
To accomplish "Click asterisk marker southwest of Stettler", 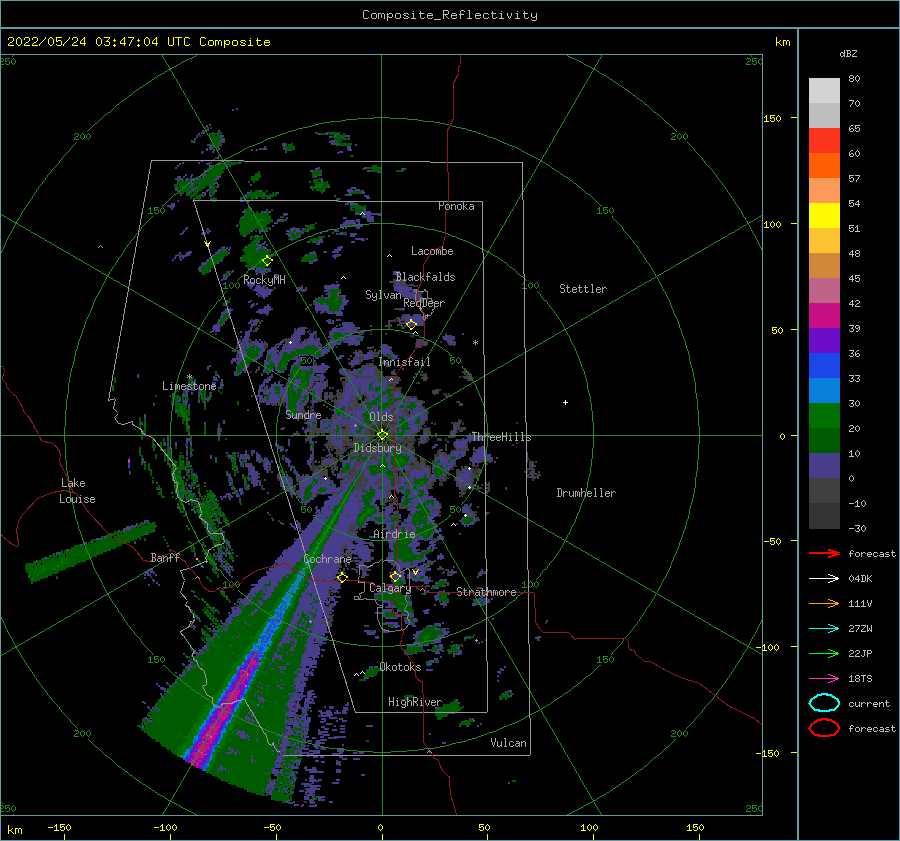I will (475, 343).
